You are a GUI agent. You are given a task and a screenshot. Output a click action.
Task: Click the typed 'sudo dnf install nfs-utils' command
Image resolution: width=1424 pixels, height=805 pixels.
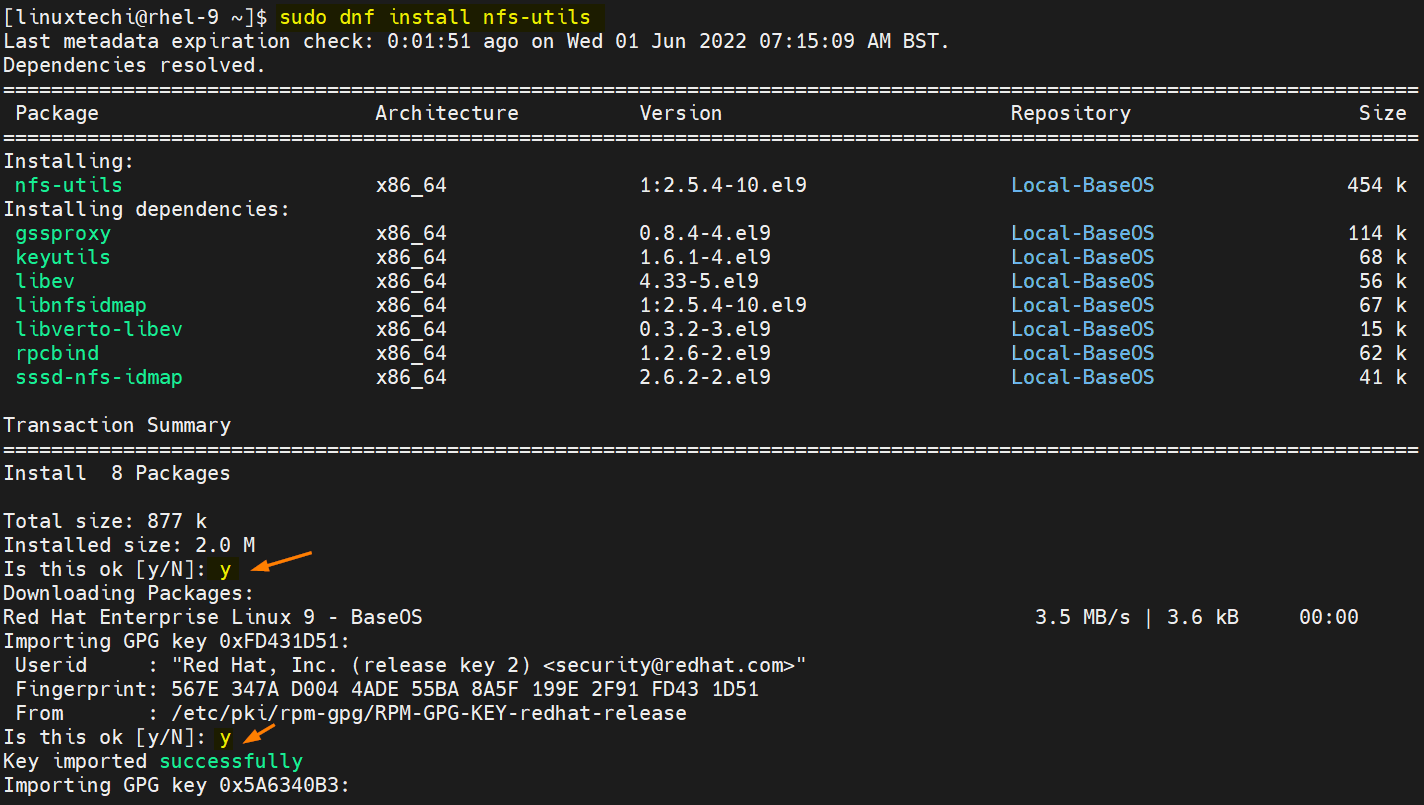(x=435, y=17)
